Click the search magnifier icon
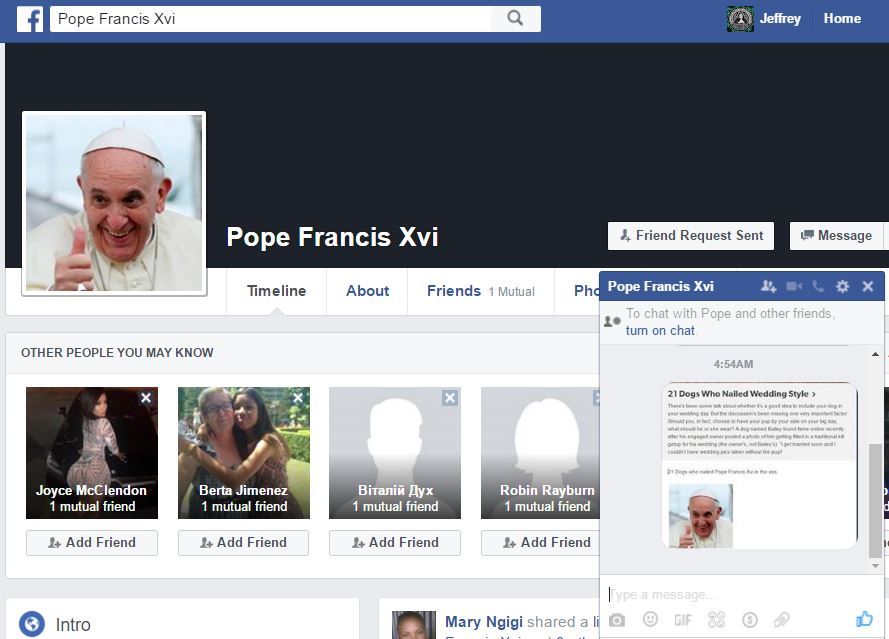Image resolution: width=889 pixels, height=639 pixels. (515, 18)
